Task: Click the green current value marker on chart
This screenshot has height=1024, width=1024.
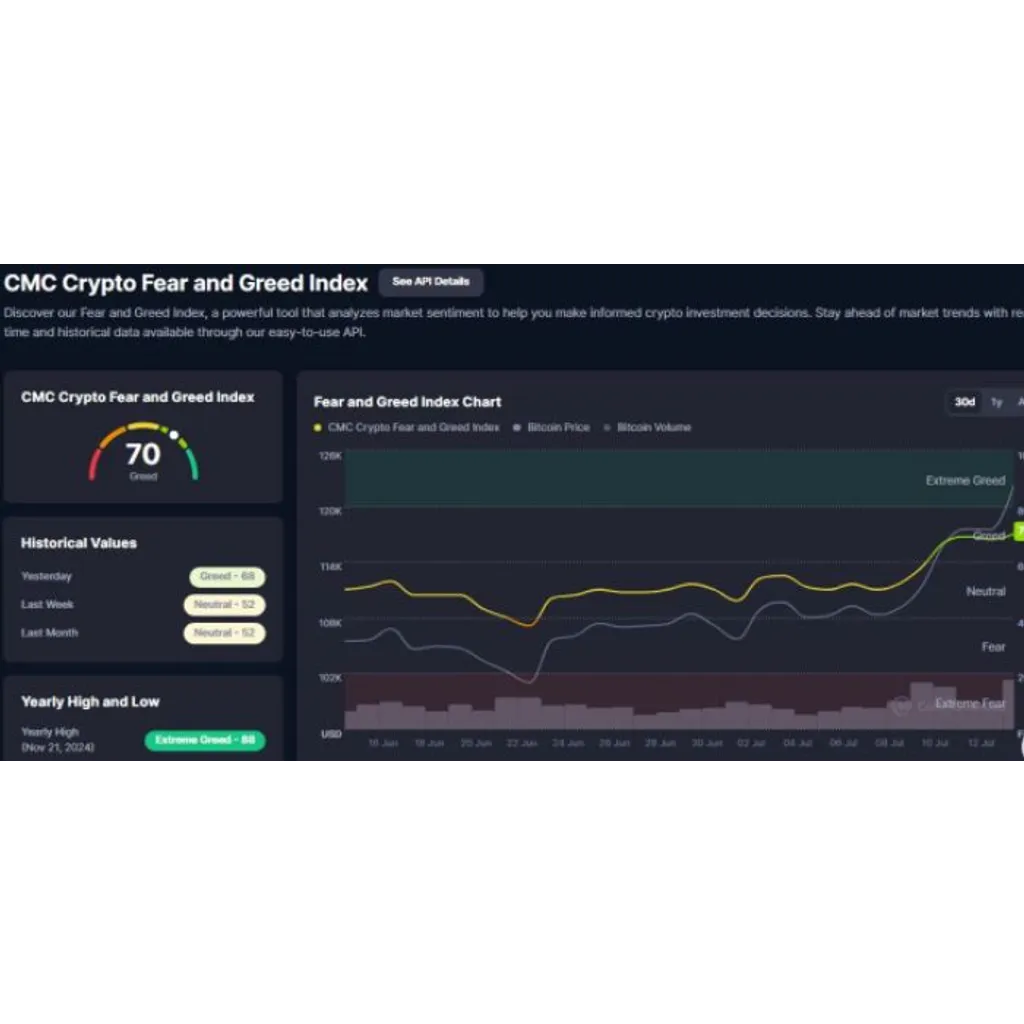Action: [1018, 532]
